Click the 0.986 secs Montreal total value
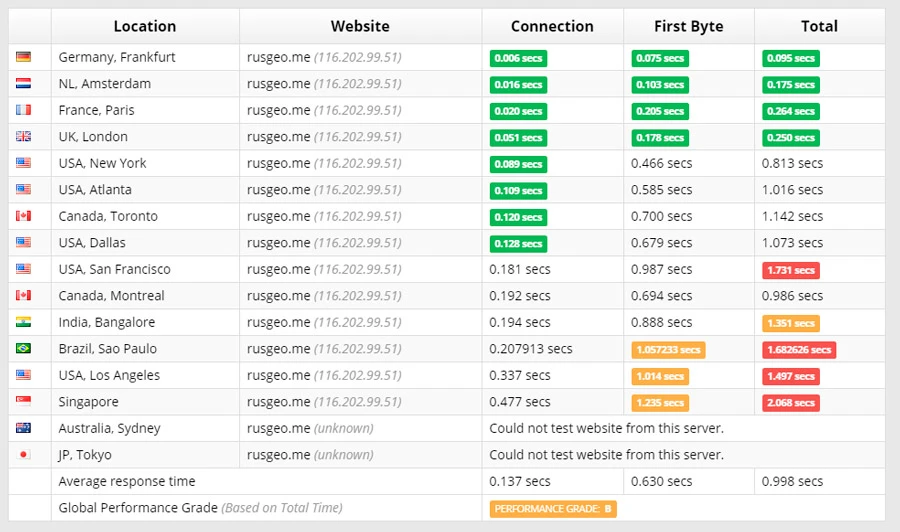The image size is (900, 532). (792, 296)
